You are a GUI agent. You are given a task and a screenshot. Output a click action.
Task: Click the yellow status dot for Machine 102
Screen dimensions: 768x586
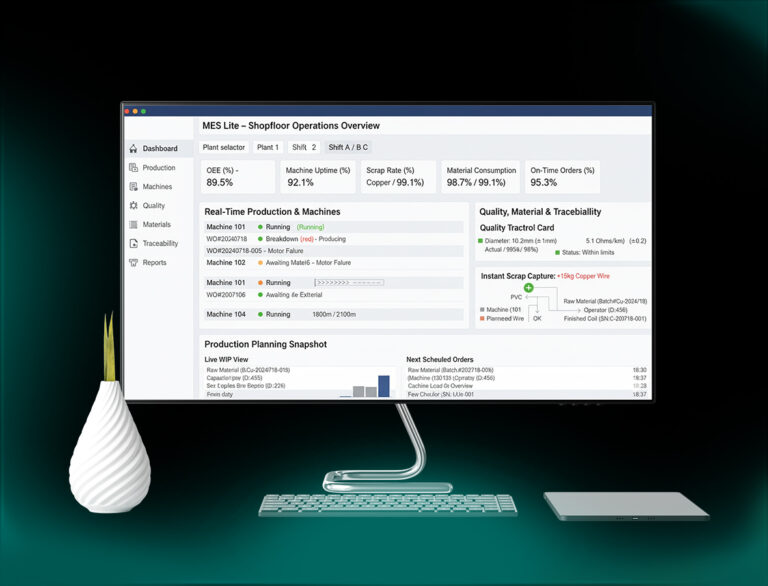(x=260, y=263)
